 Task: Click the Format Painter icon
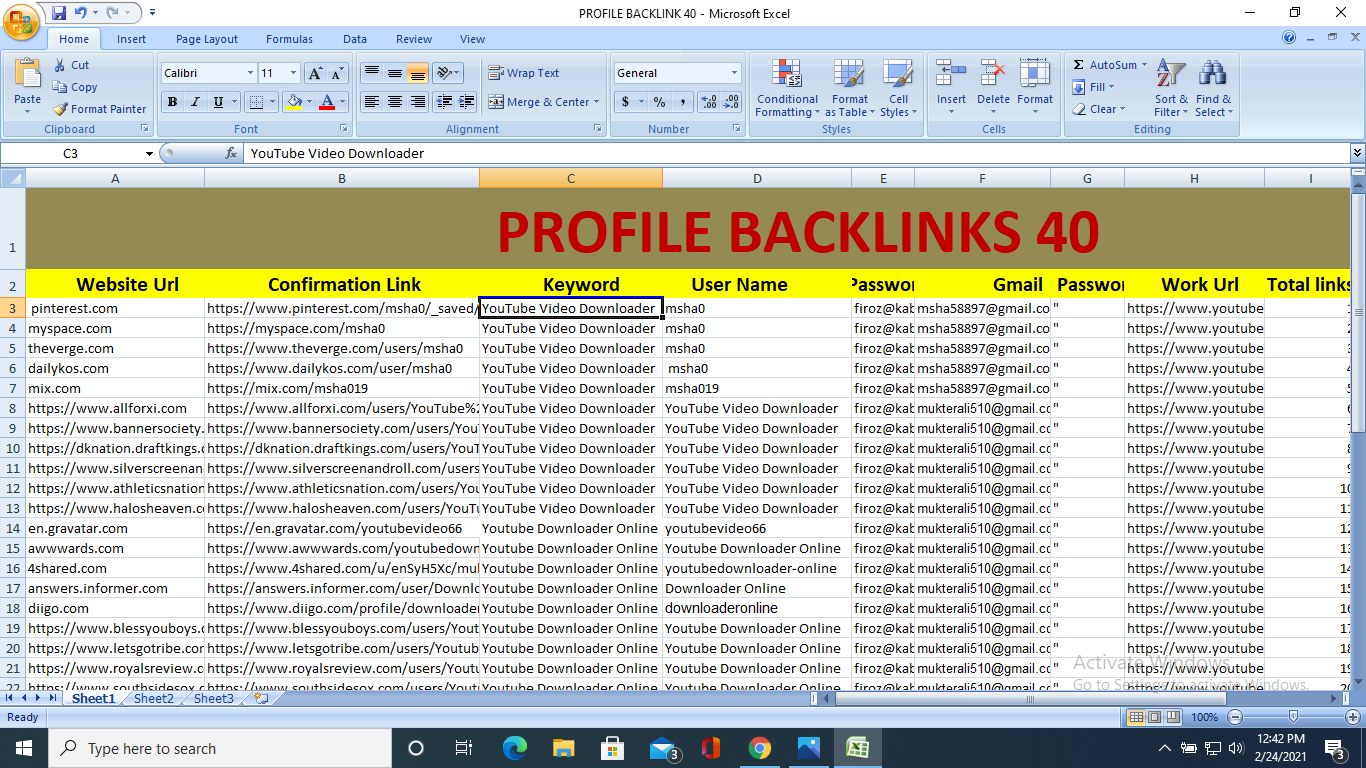[61, 109]
